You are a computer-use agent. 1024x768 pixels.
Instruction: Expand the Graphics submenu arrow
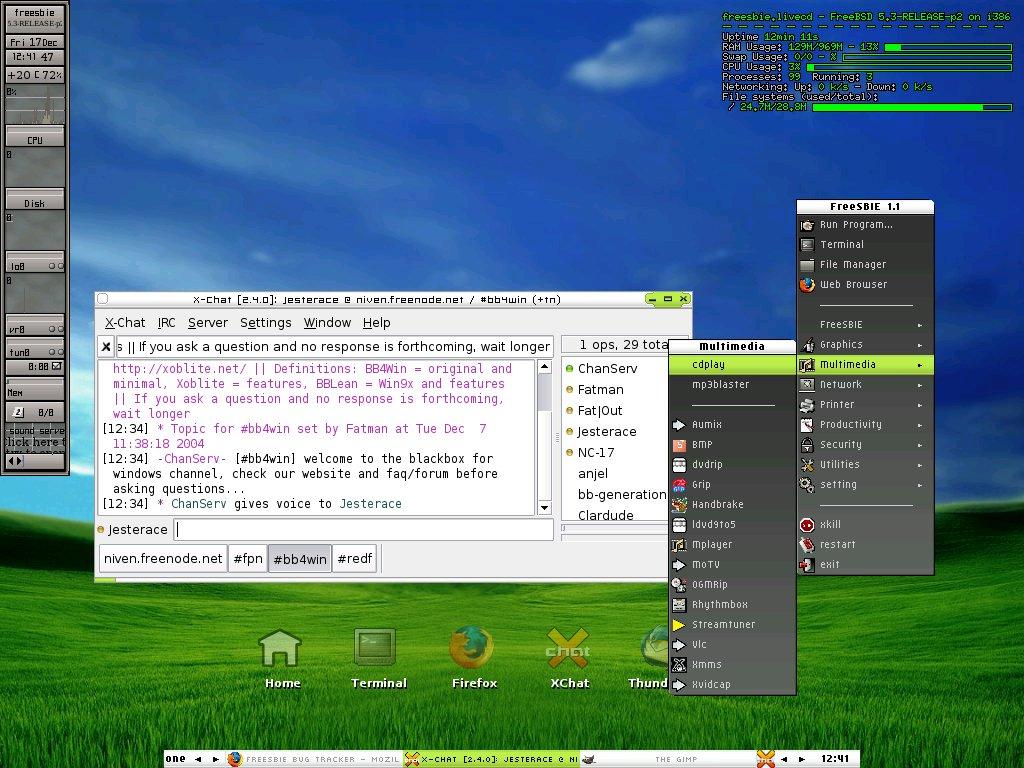click(920, 345)
